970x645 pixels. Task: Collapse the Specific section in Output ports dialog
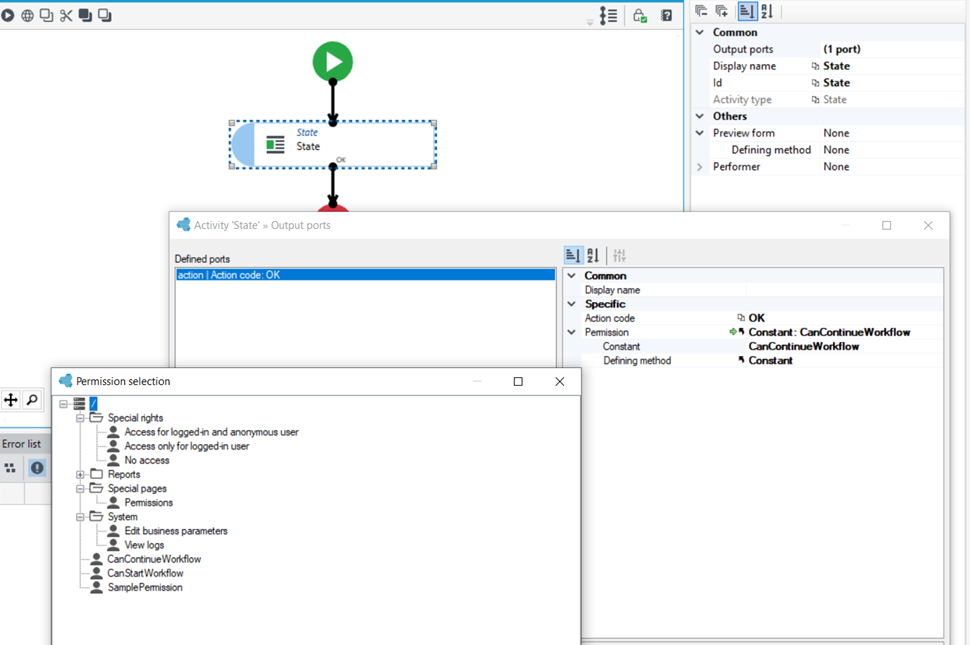point(572,304)
